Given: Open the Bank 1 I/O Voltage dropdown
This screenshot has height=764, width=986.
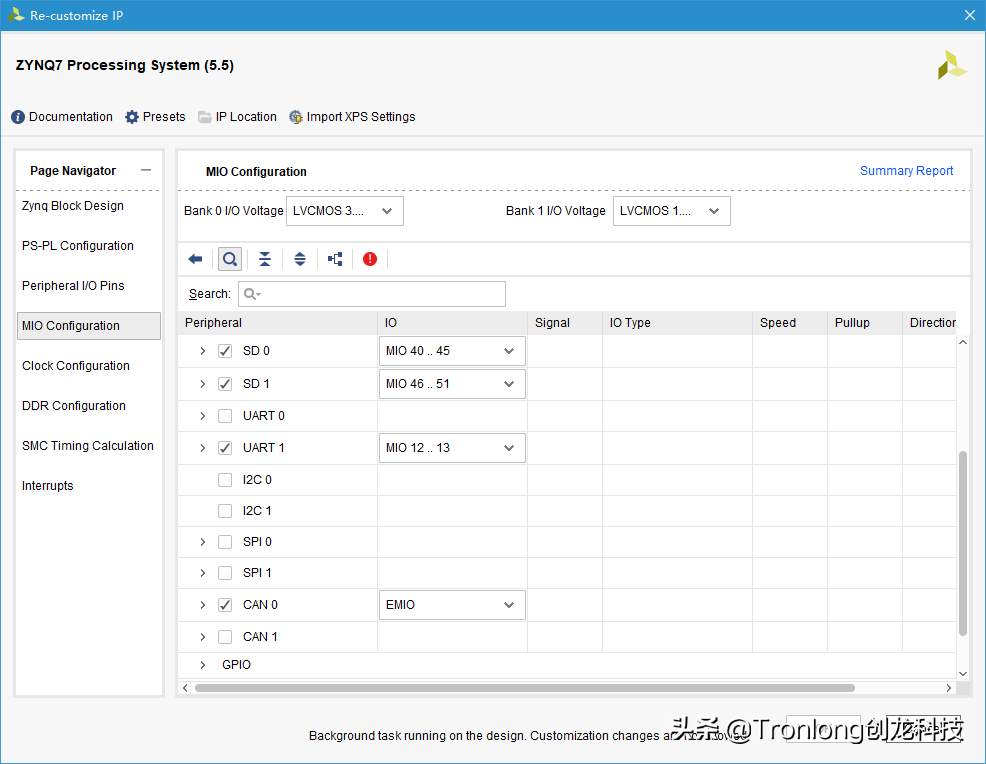Looking at the screenshot, I should 672,211.
